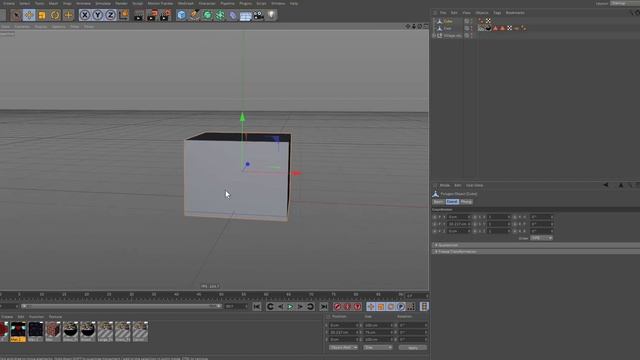Open the Mesh menu
The width and height of the screenshot is (640, 360).
pyautogui.click(x=53, y=3)
